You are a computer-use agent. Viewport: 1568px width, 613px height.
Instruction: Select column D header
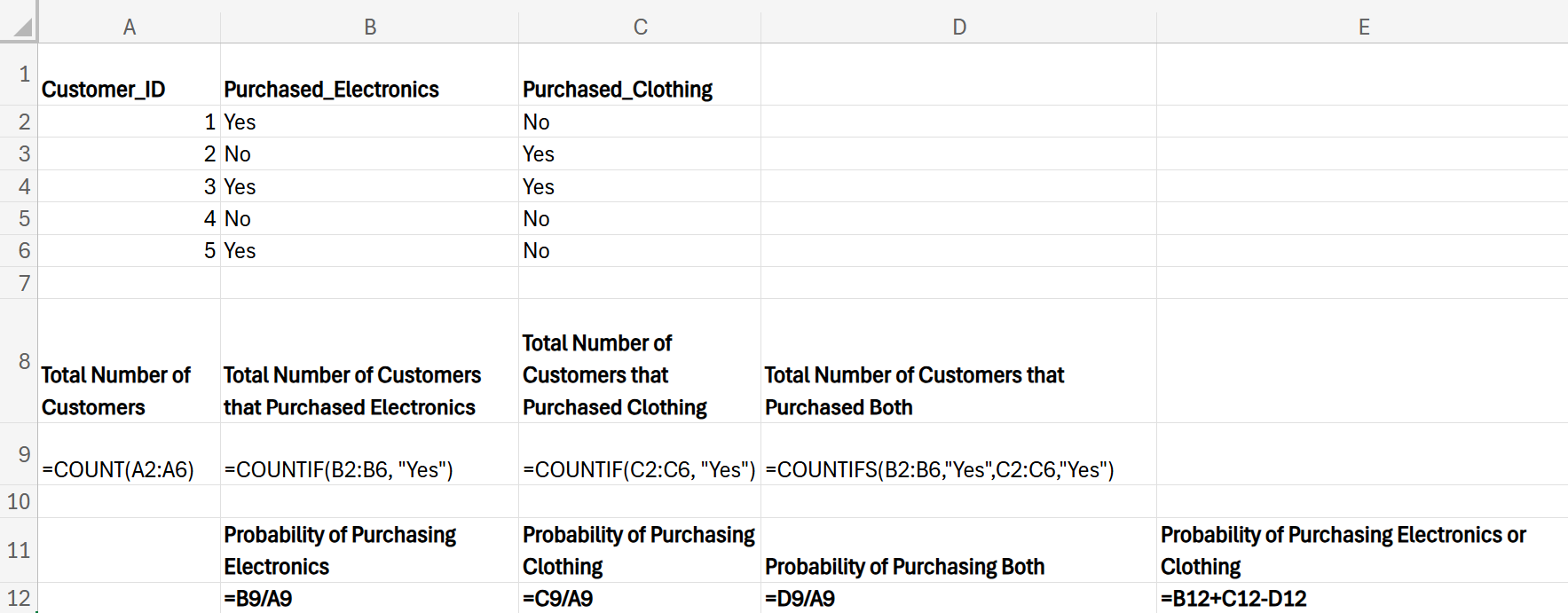click(959, 27)
